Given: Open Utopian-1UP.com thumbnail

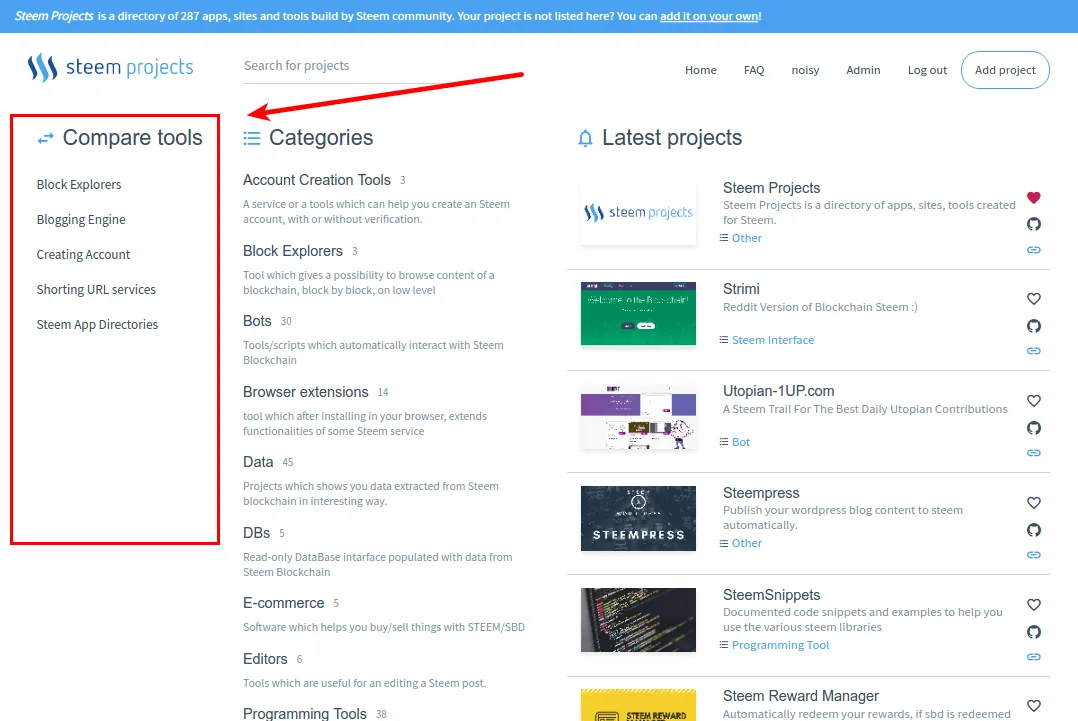Looking at the screenshot, I should (x=638, y=417).
